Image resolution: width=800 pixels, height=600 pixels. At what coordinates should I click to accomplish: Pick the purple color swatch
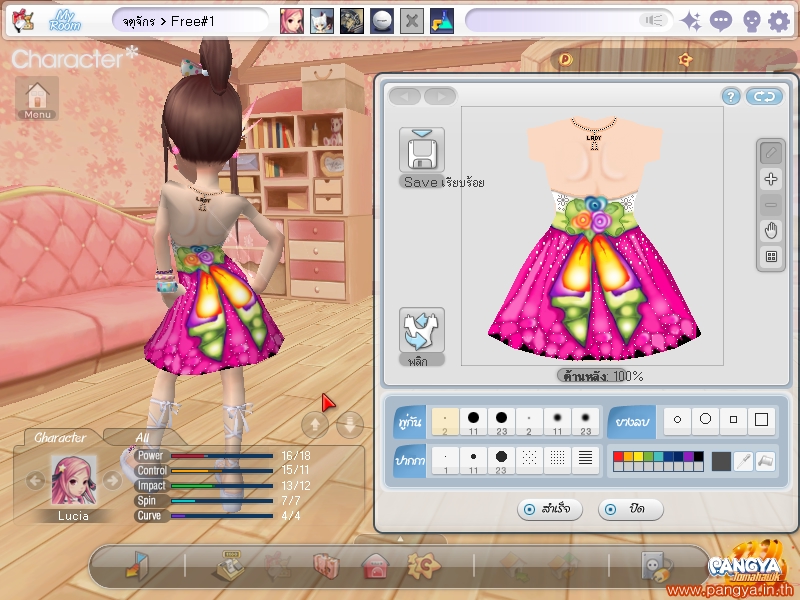688,456
